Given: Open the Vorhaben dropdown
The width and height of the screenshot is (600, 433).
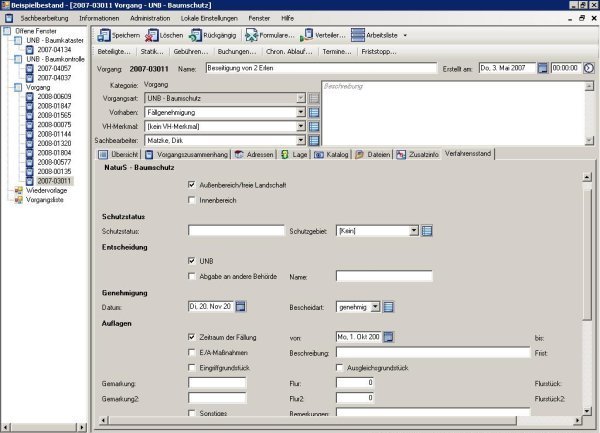Looking at the screenshot, I should click(301, 112).
